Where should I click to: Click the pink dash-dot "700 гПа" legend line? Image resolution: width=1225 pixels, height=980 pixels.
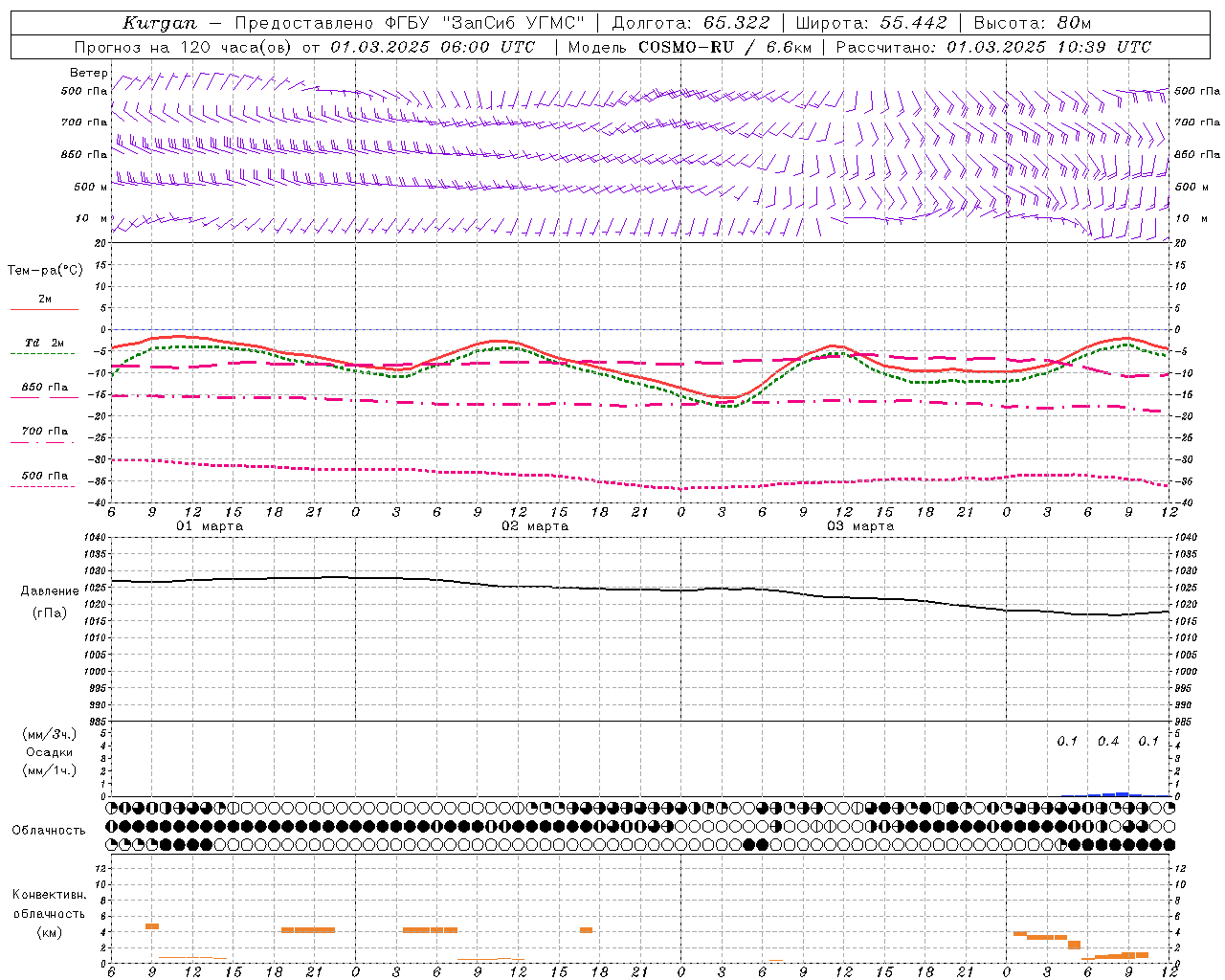(42, 442)
